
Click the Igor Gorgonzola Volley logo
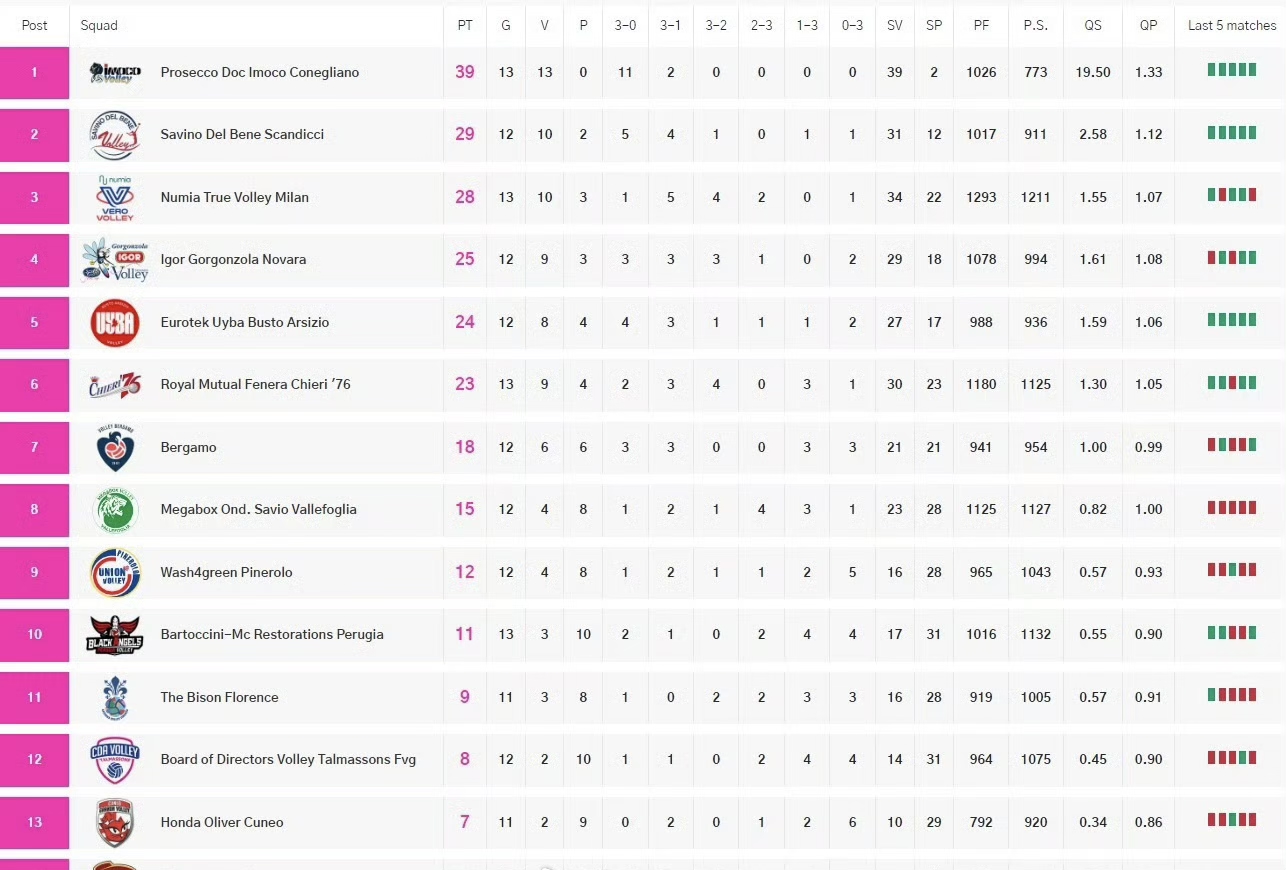click(115, 259)
